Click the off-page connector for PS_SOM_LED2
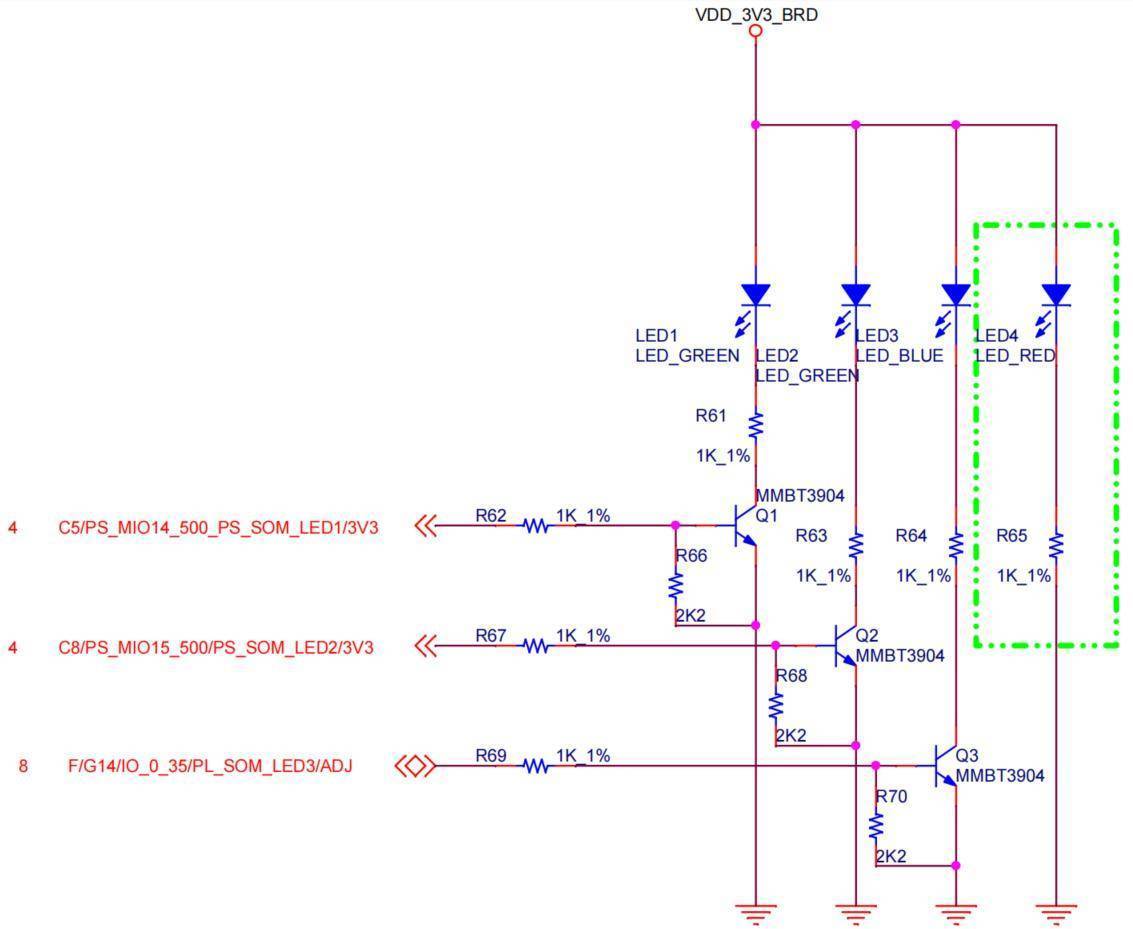 (426, 646)
